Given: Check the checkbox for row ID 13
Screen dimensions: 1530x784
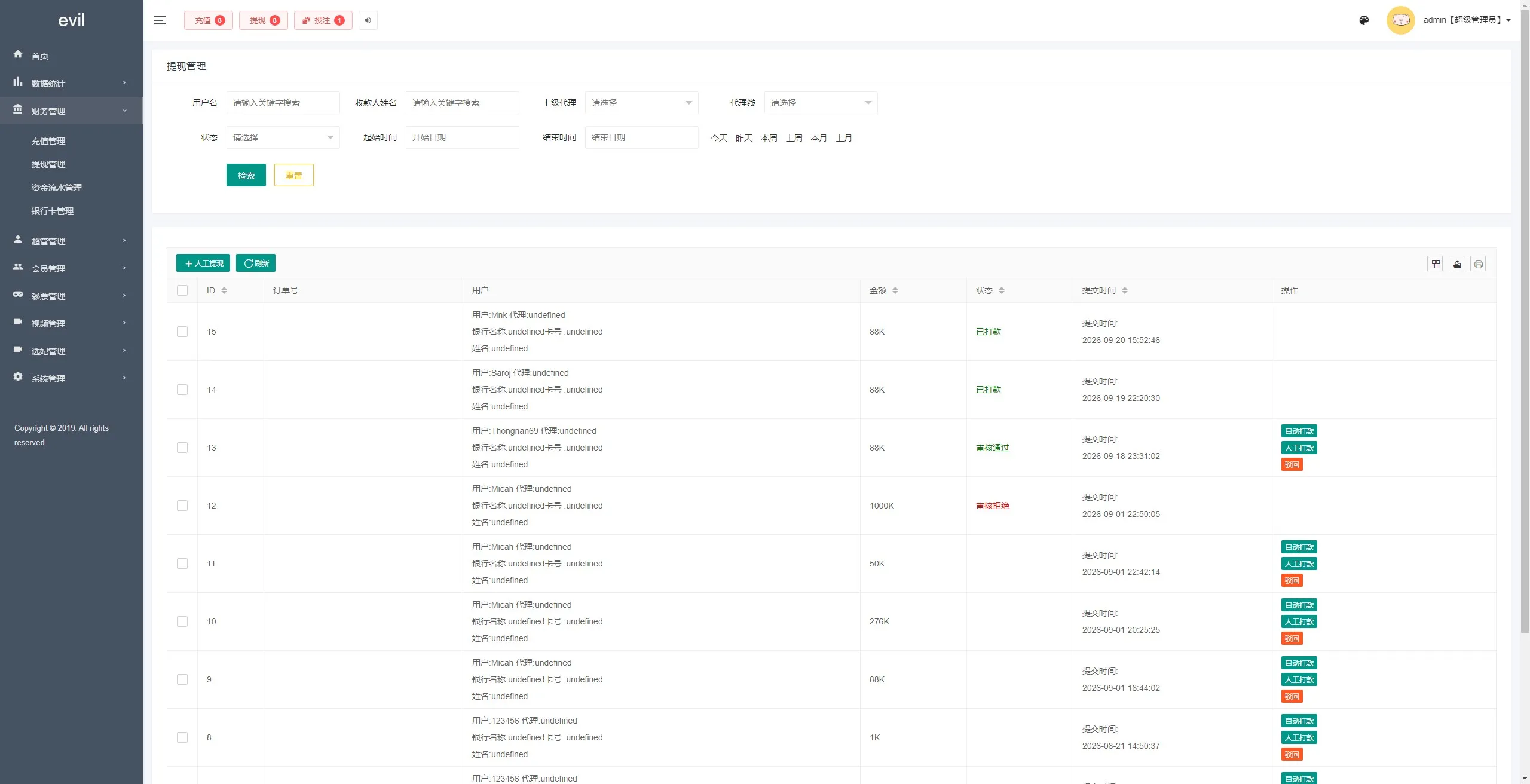Looking at the screenshot, I should [x=182, y=448].
